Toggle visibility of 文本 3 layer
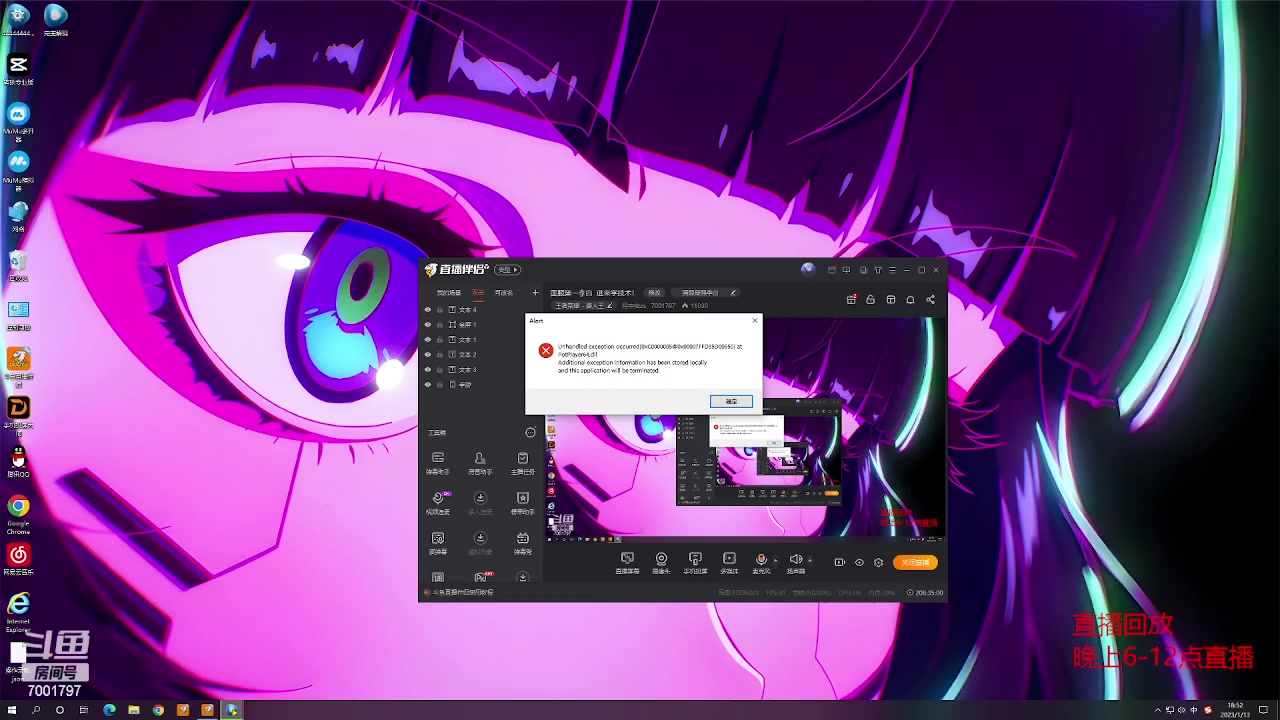 coord(428,370)
